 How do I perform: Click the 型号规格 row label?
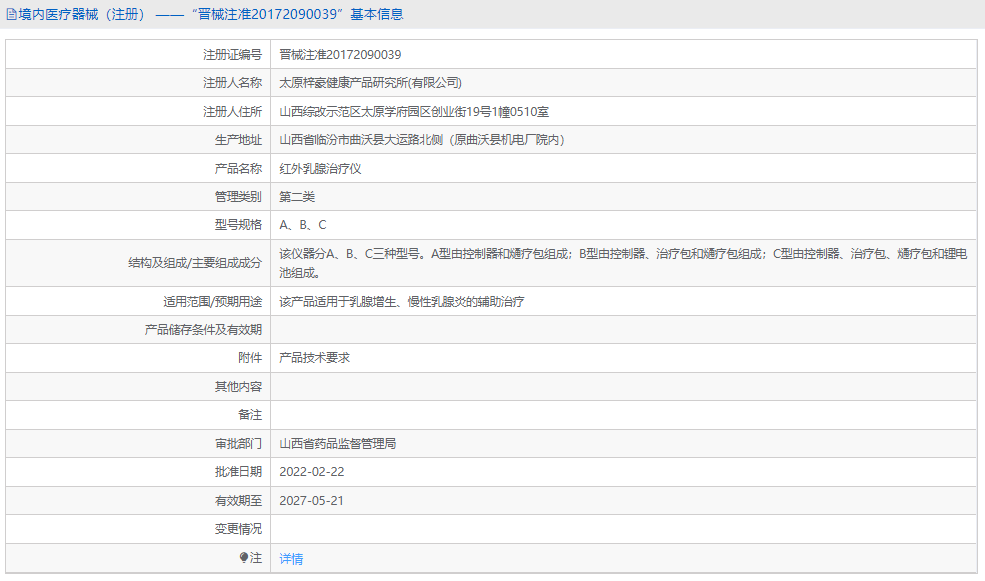pos(238,225)
